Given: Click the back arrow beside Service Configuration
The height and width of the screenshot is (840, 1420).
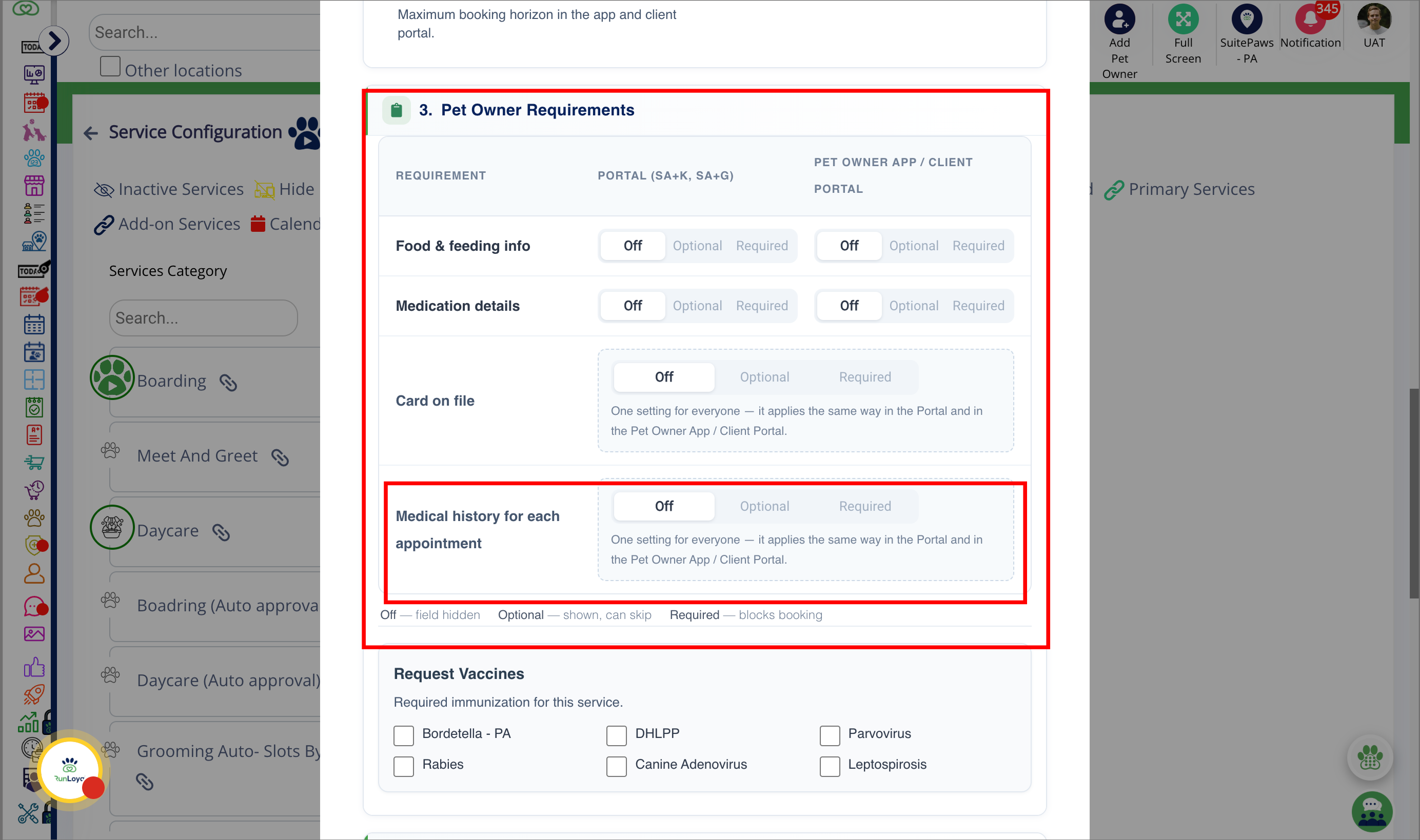Looking at the screenshot, I should pyautogui.click(x=91, y=133).
